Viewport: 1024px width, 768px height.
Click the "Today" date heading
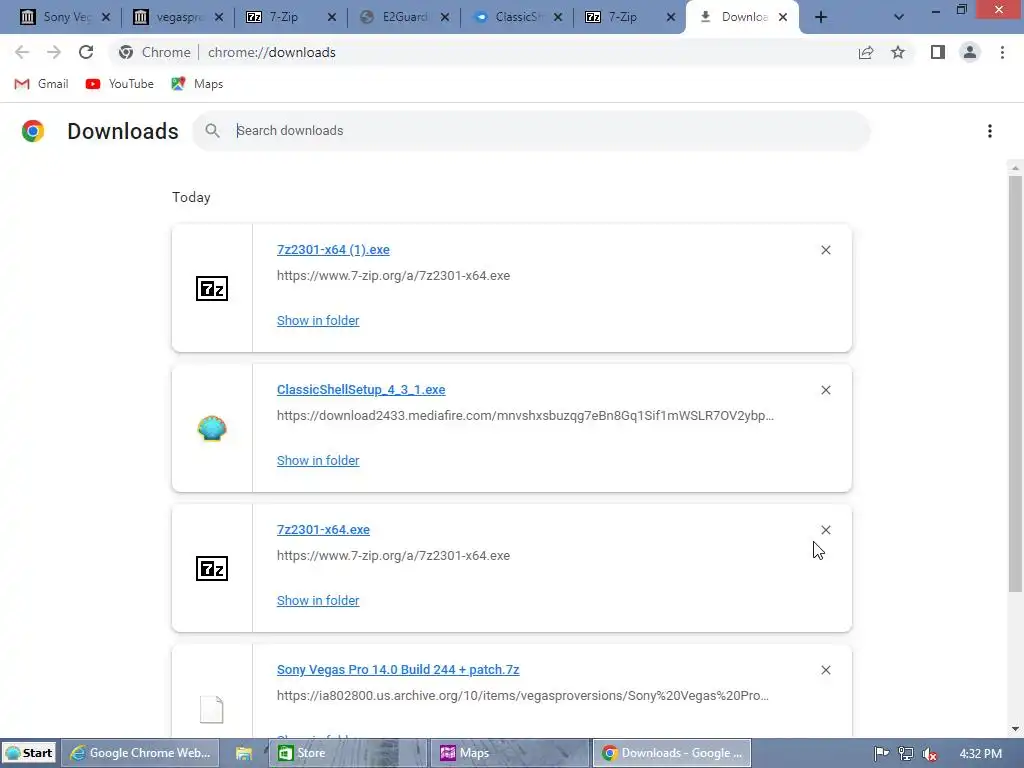191,197
